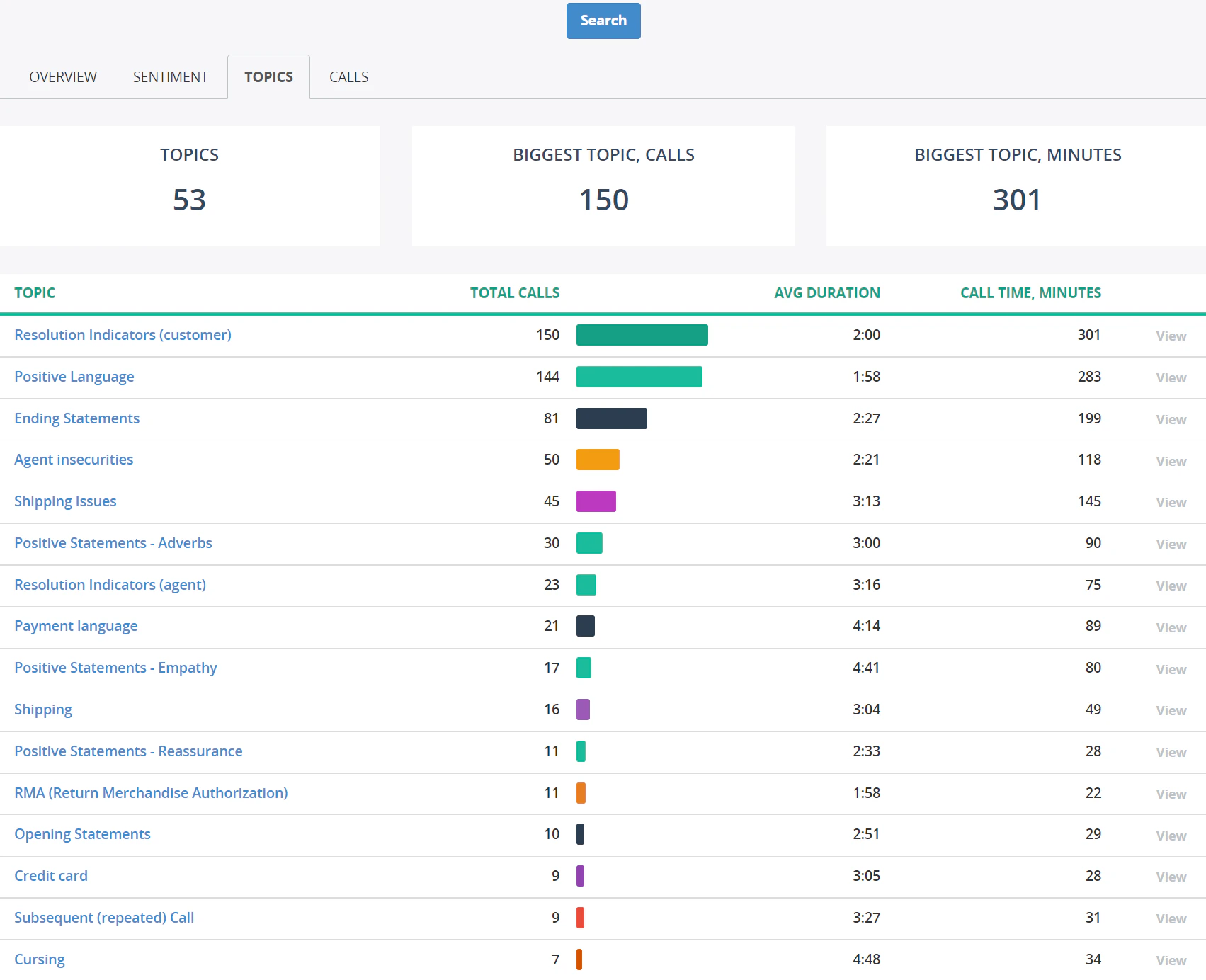Sort by Avg Duration column header
Image resolution: width=1206 pixels, height=980 pixels.
(826, 293)
